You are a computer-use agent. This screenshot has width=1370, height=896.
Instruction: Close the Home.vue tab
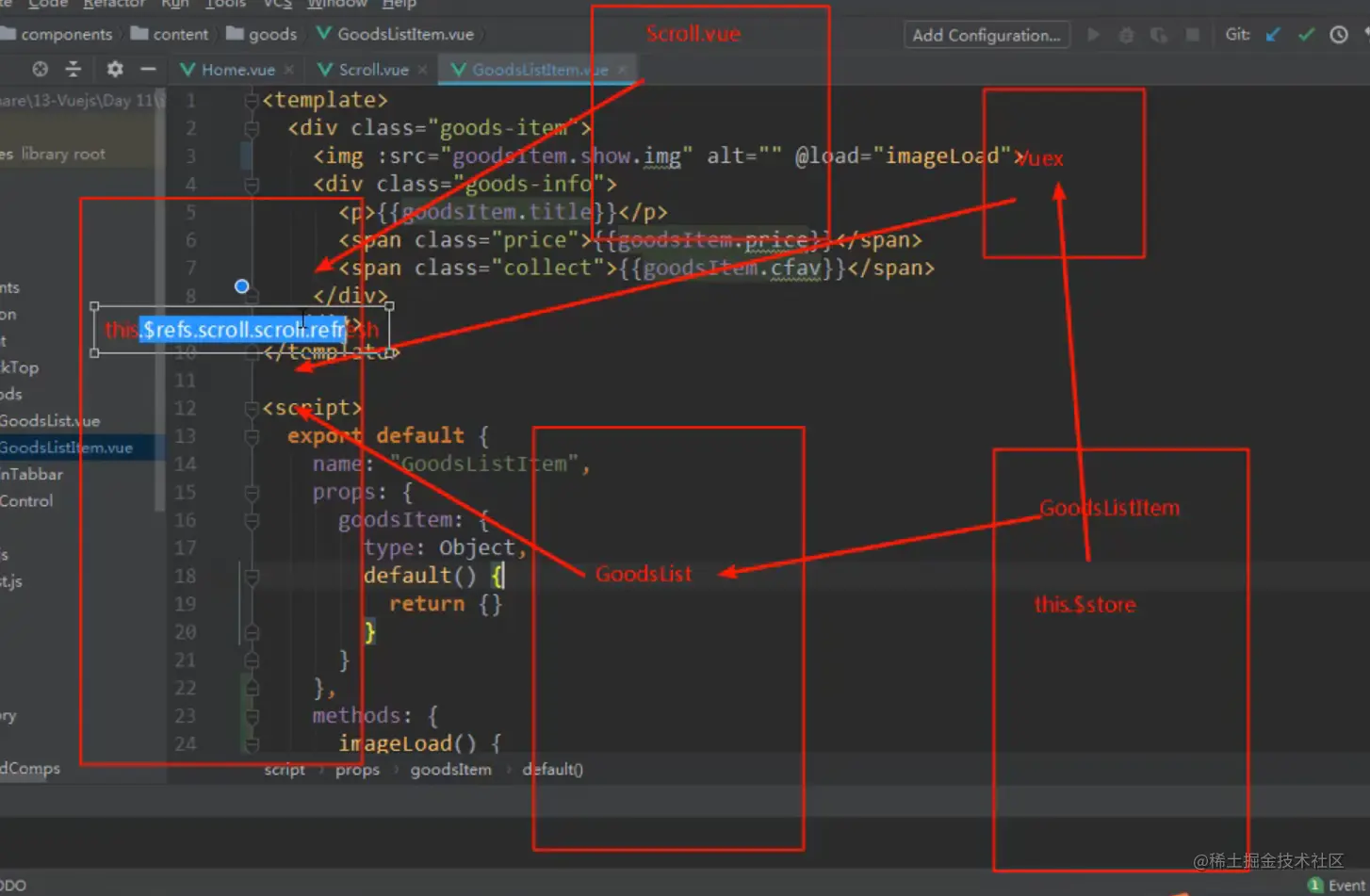point(289,70)
